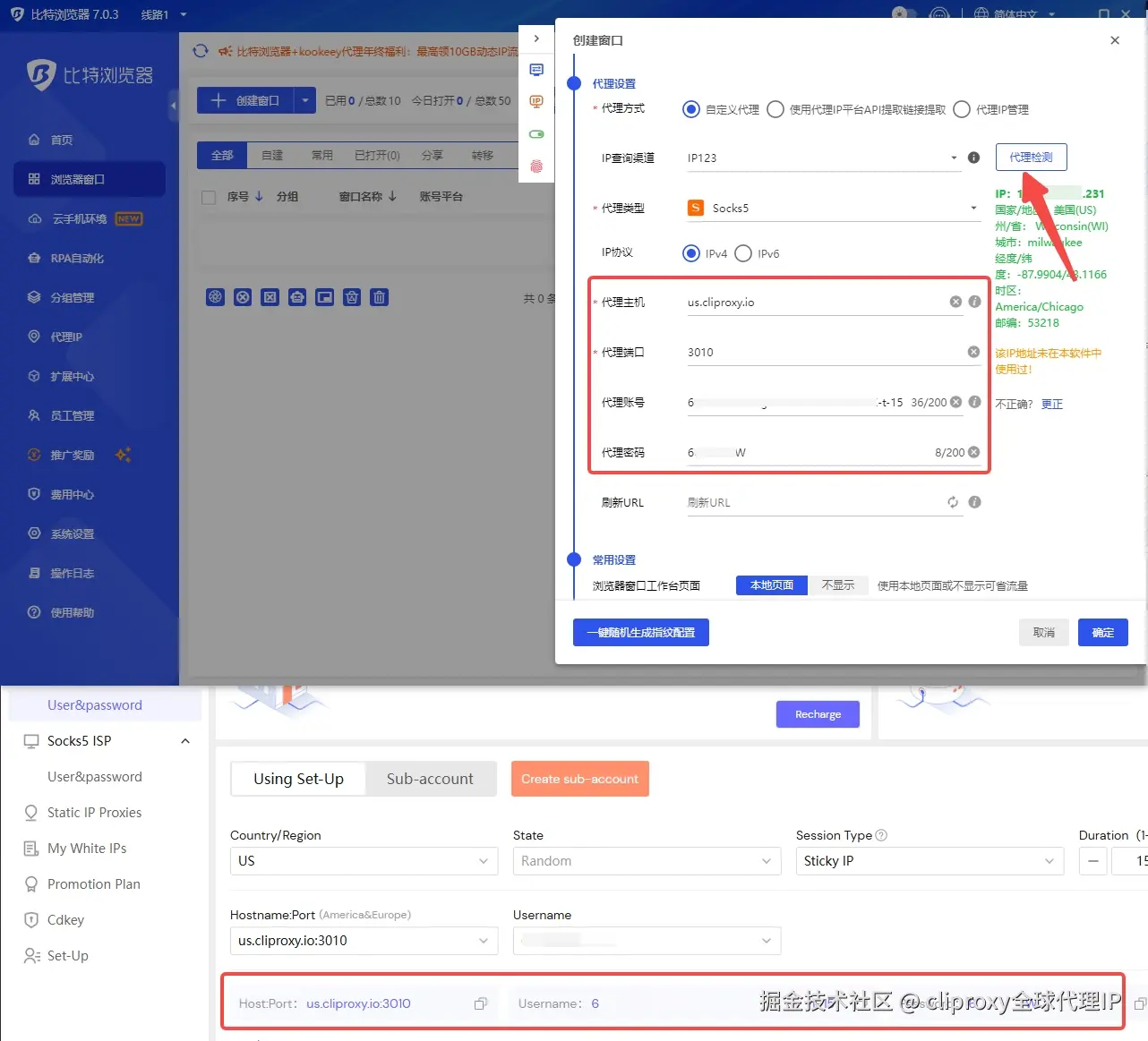Screen dimensions: 1148x1041
Task: Open the Username dropdown
Action: 647,941
